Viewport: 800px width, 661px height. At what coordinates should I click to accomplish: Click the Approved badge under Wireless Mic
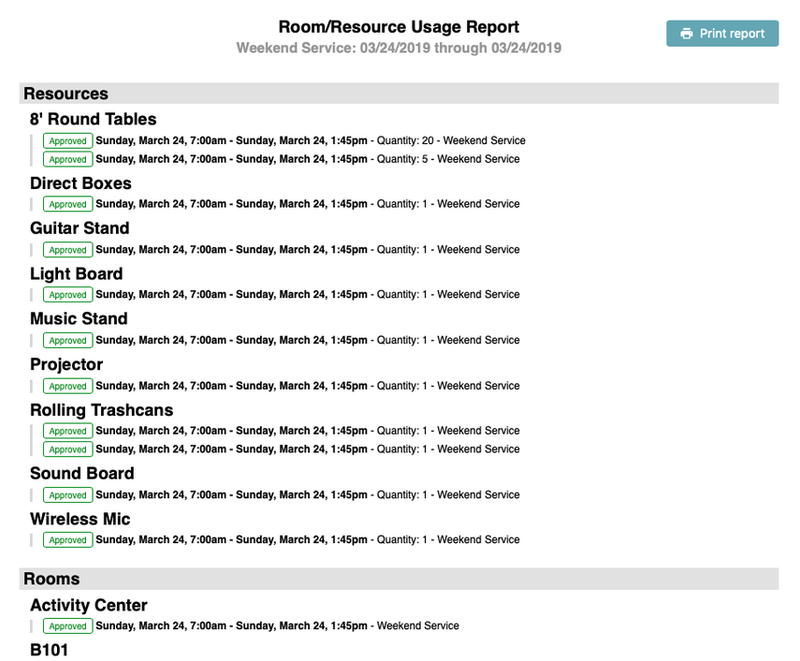tap(67, 539)
